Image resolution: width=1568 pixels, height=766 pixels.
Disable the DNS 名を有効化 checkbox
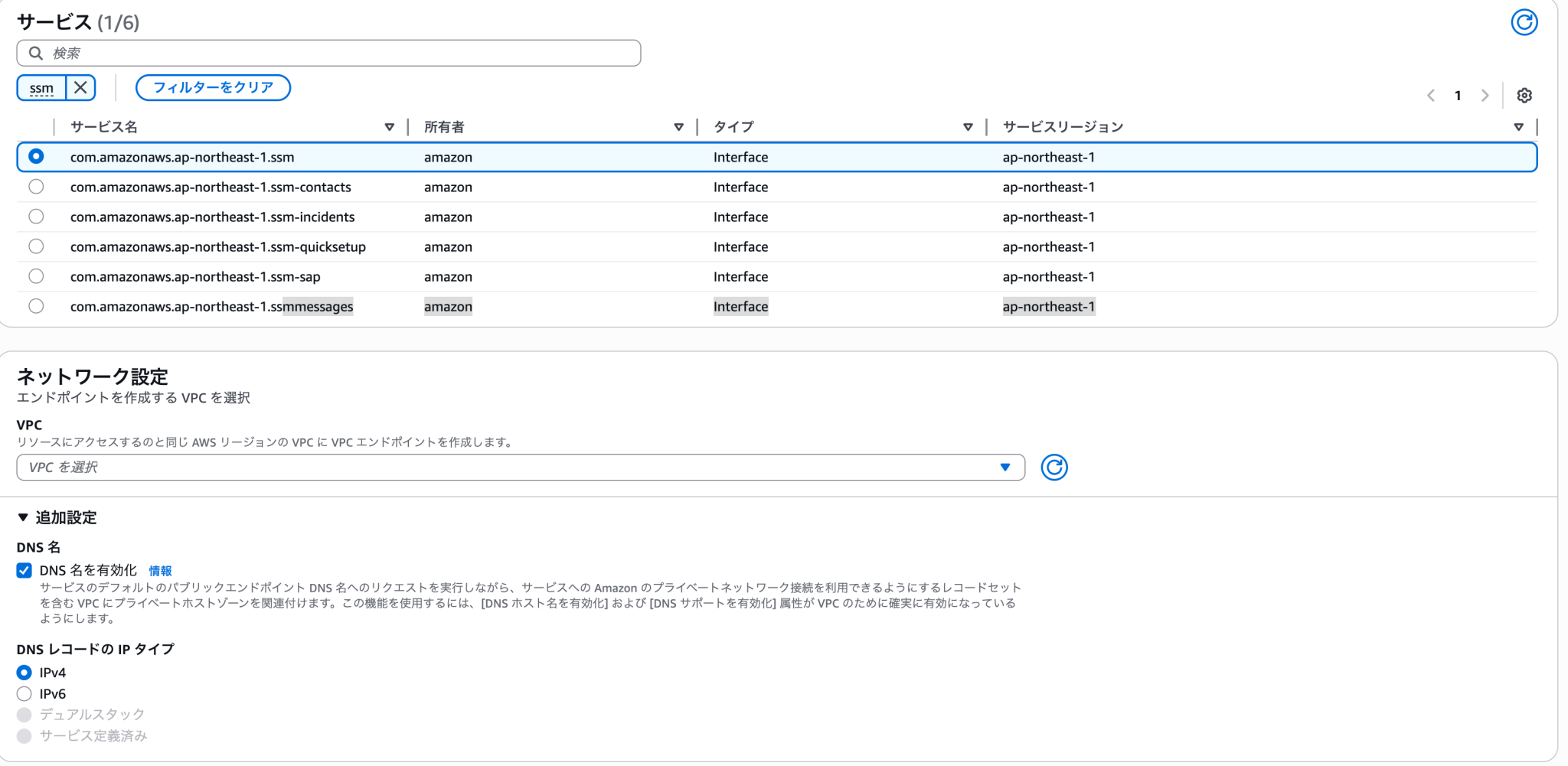coord(24,570)
